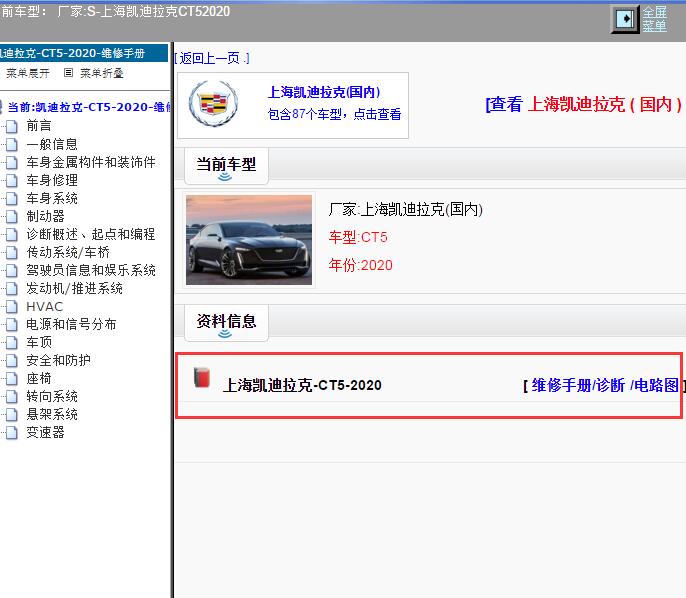Click the page icon beside 悬架系统
686x598 pixels.
tap(12, 415)
